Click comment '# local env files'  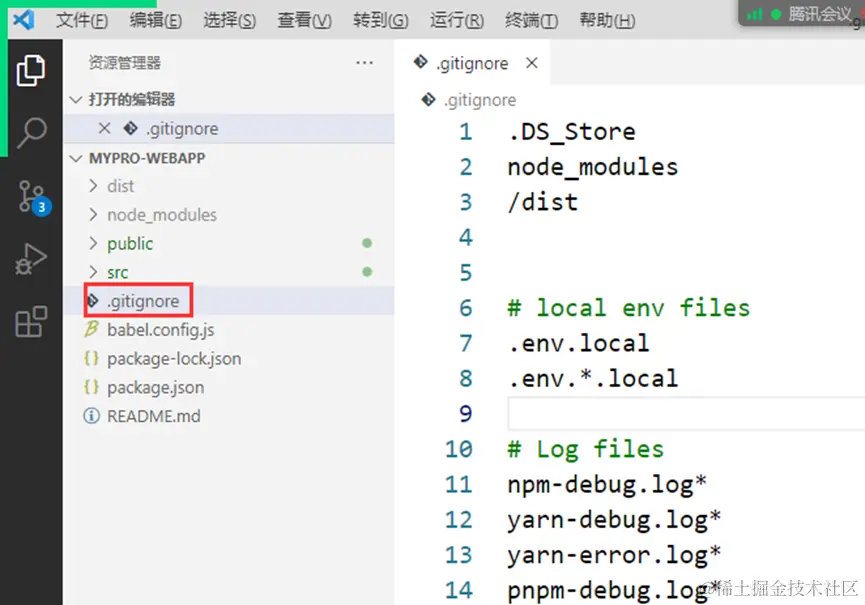pyautogui.click(x=629, y=308)
